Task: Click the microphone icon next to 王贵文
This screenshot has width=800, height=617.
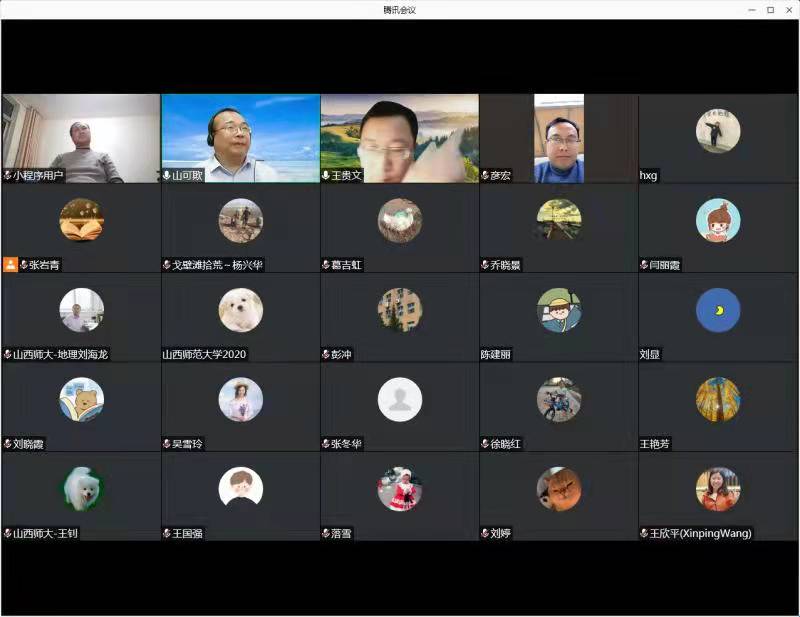Action: [x=326, y=175]
